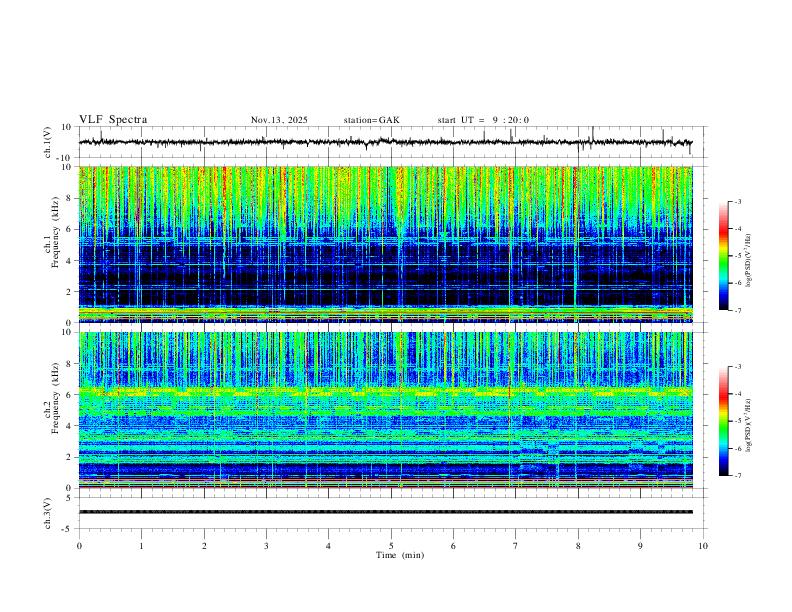Click the ch.2 colorbar log(PSD) label
This screenshot has width=792, height=612.
pos(748,426)
